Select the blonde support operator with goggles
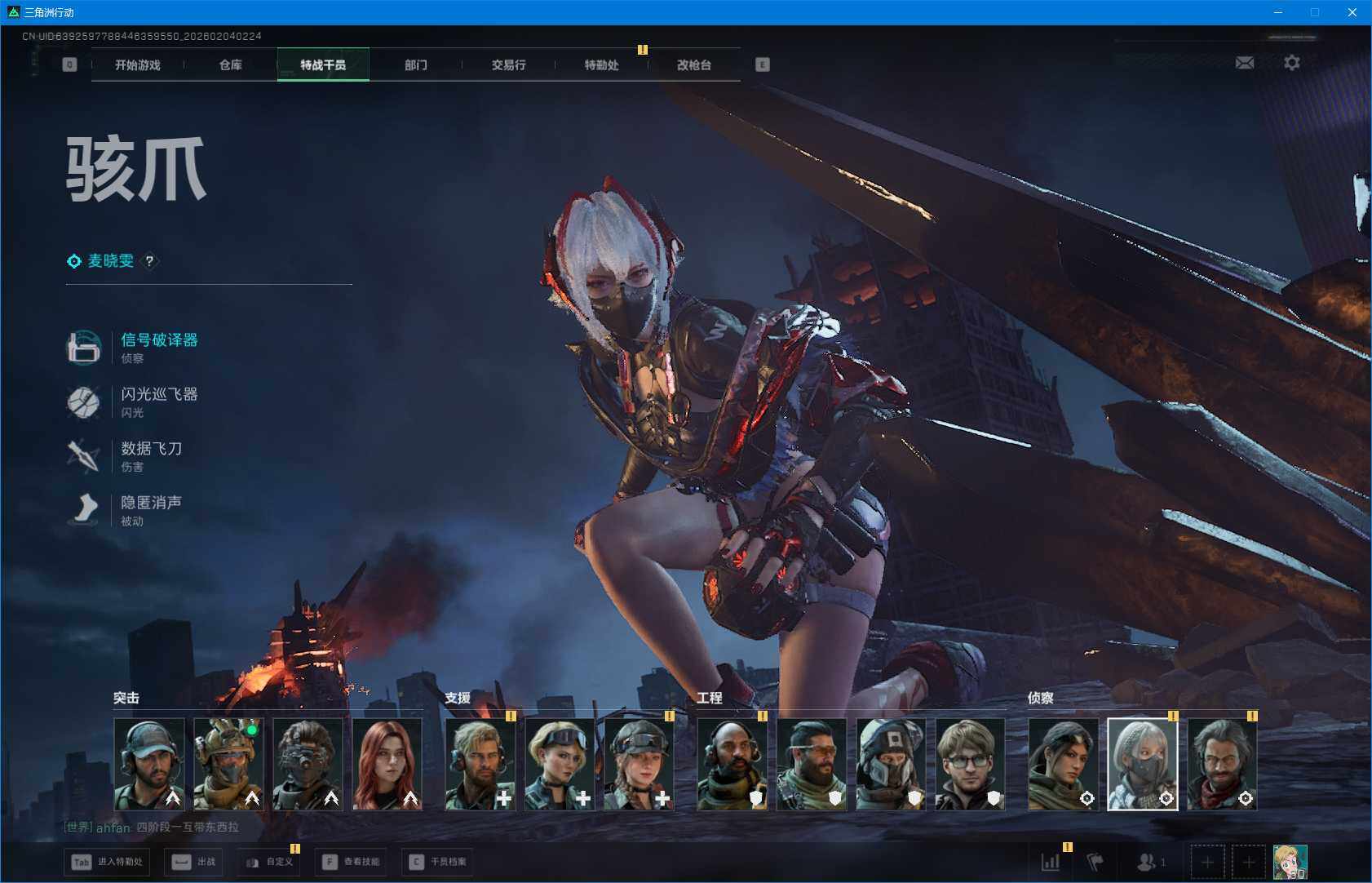 [560, 764]
